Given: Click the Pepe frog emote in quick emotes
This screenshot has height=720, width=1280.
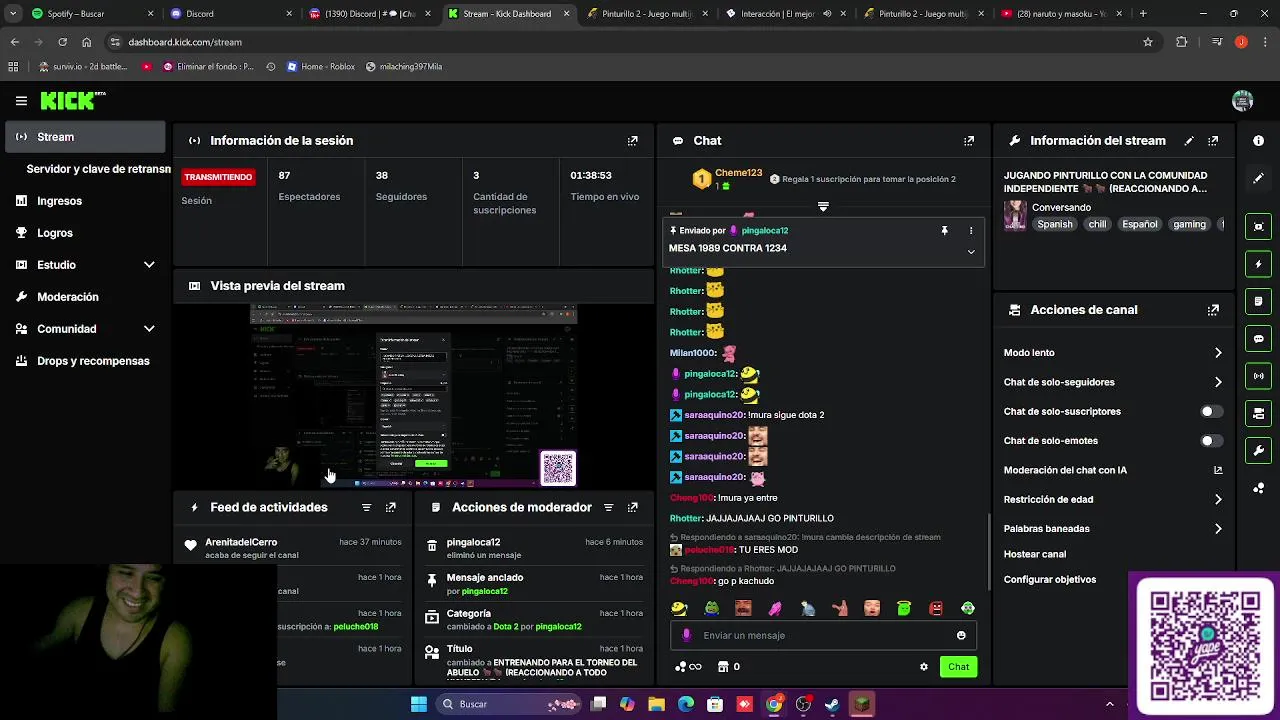Looking at the screenshot, I should [711, 608].
